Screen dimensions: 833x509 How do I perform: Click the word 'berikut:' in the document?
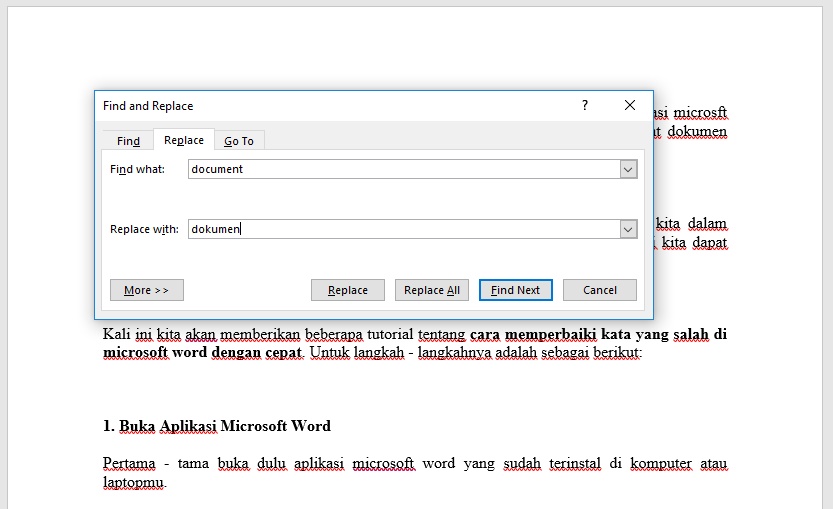coord(617,352)
